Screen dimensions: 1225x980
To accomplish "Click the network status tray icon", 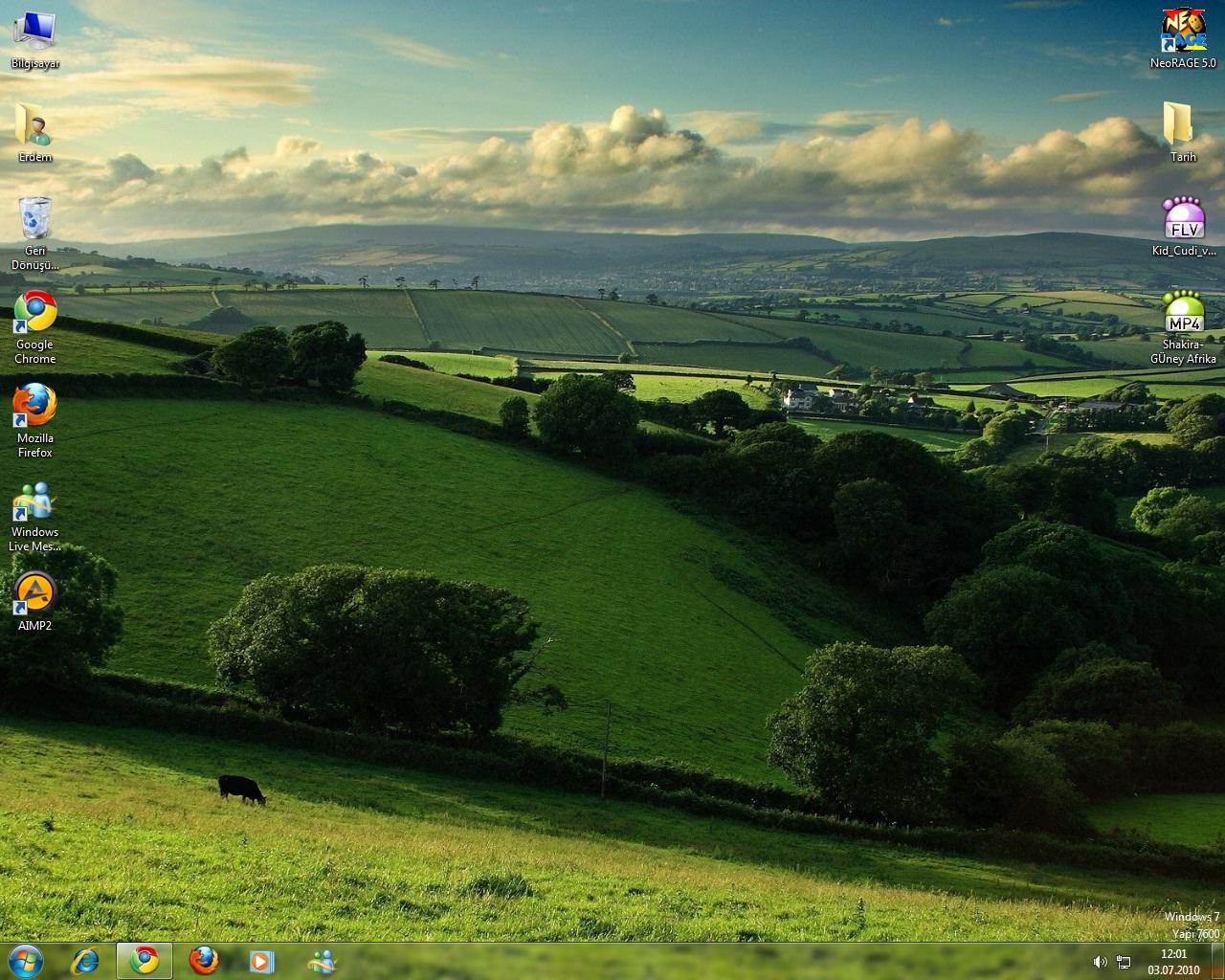I will click(1124, 962).
